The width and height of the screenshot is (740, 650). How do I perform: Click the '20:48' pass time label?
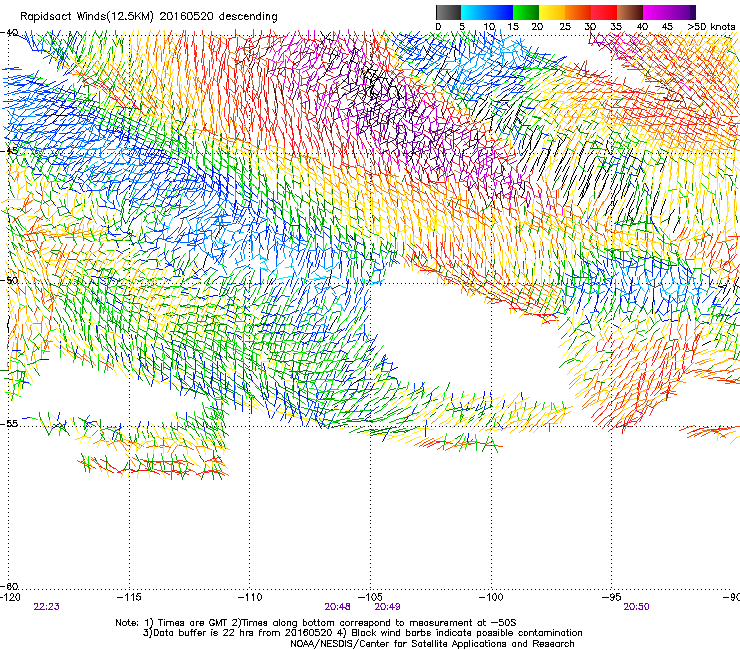pyautogui.click(x=337, y=607)
